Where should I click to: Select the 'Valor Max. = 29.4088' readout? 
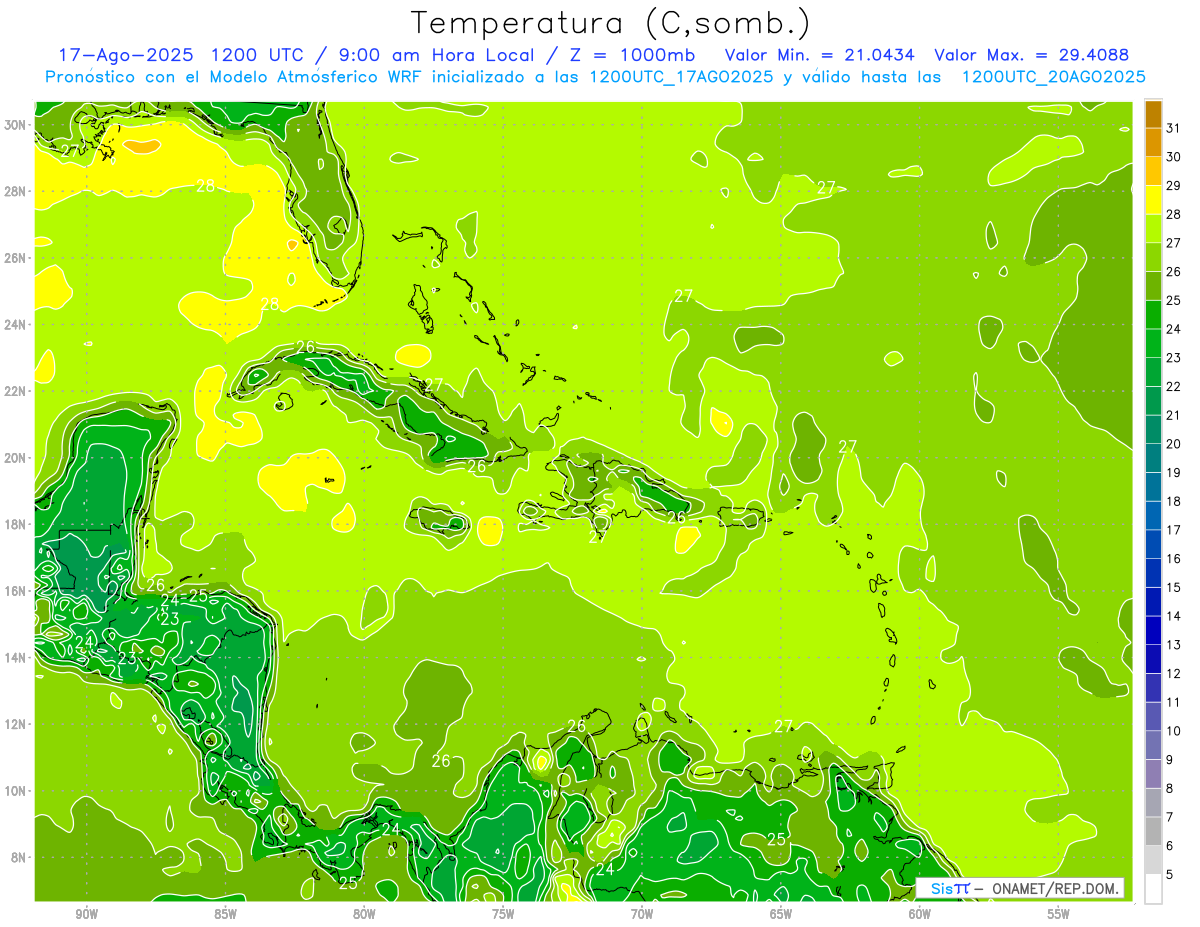pos(1031,55)
